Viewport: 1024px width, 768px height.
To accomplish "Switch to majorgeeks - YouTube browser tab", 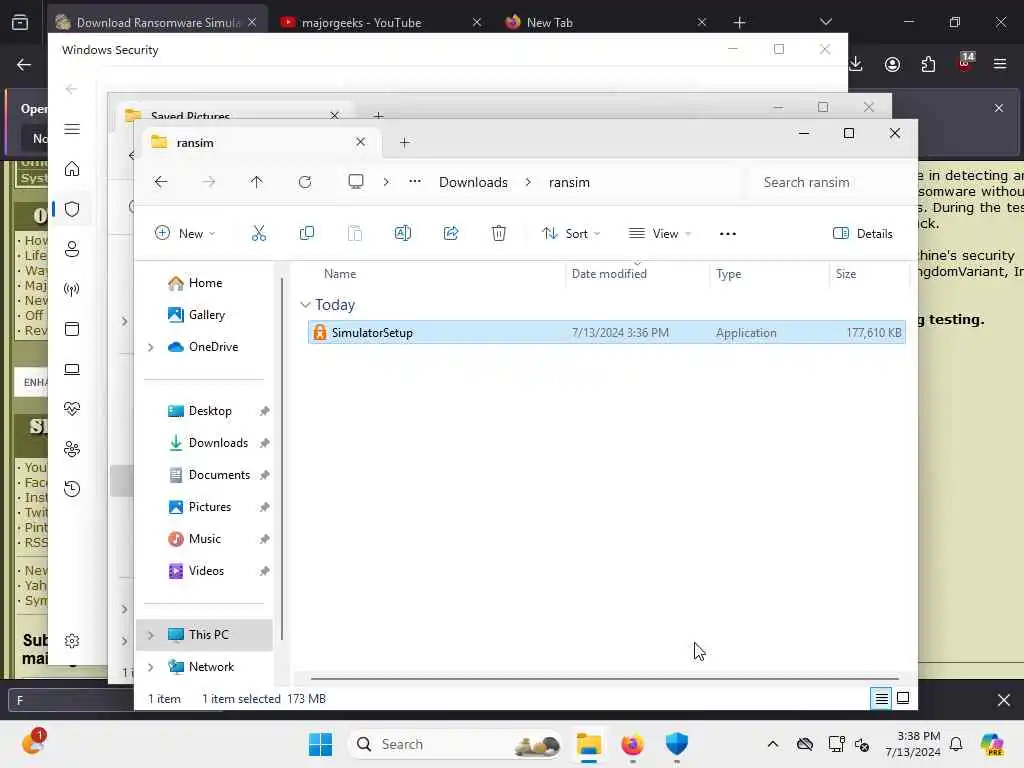I will (382, 22).
